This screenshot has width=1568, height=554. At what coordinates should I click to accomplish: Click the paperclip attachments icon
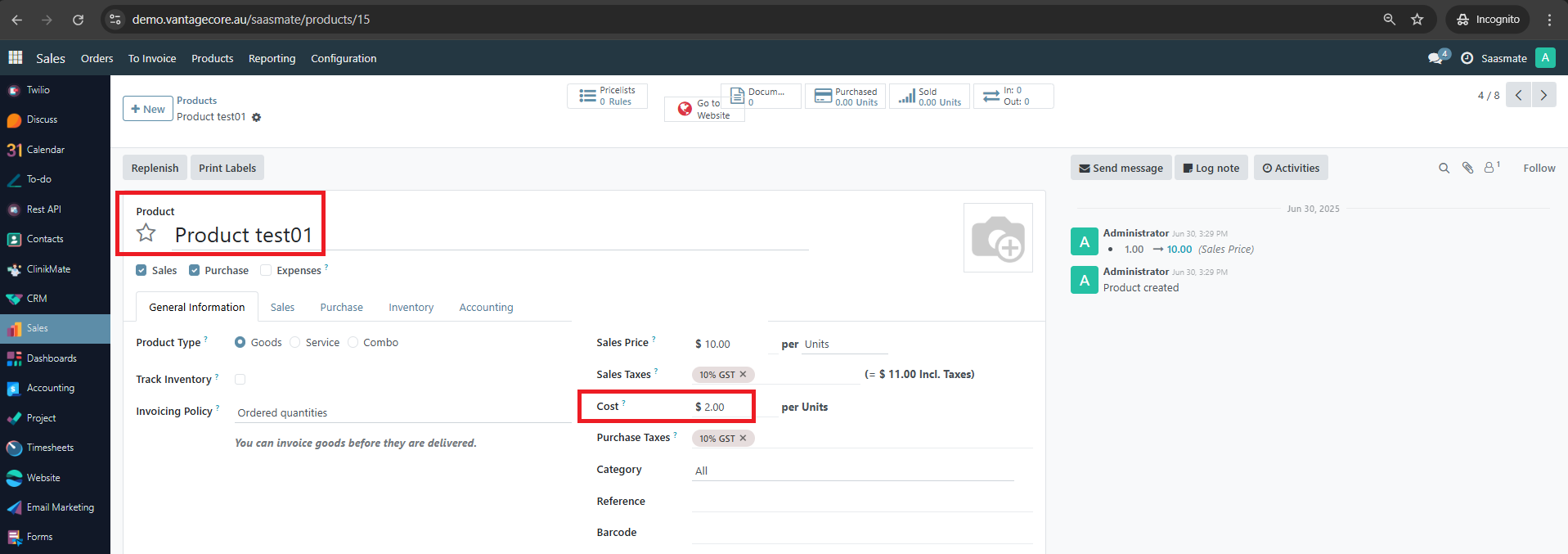pos(1467,168)
